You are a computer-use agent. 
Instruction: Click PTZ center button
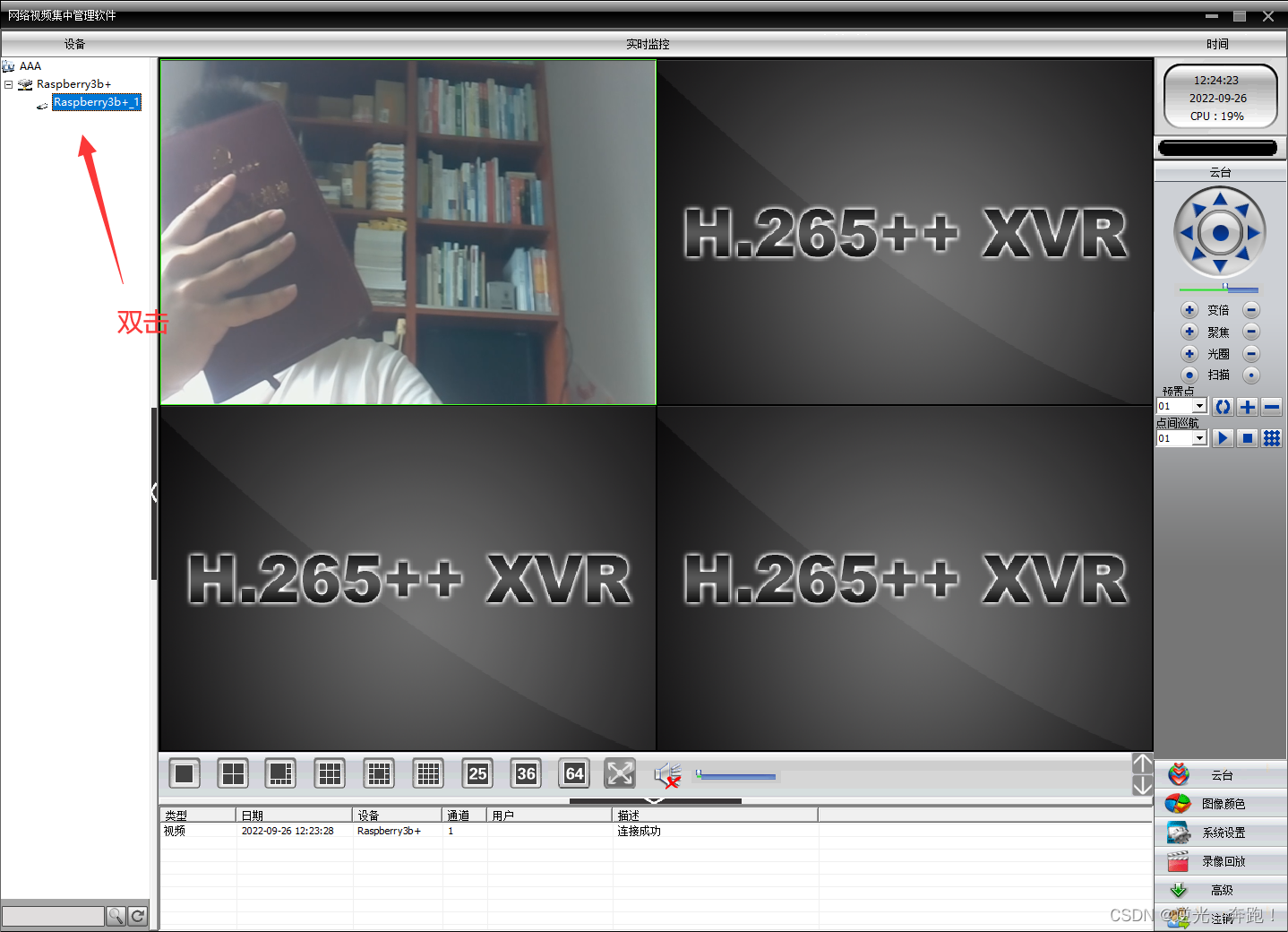(x=1220, y=233)
